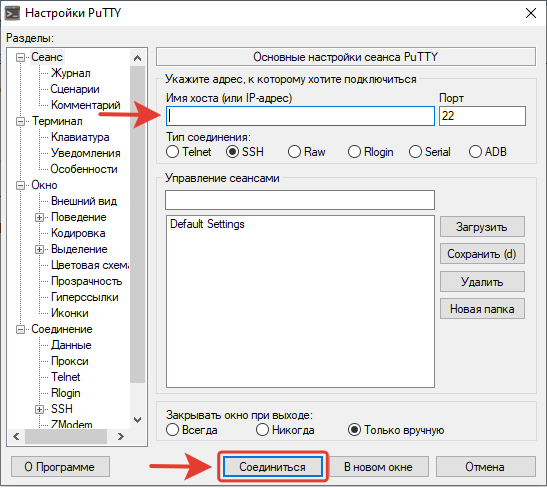The width and height of the screenshot is (547, 488).
Task: Select Default Settings in session list
Action: pyautogui.click(x=207, y=224)
